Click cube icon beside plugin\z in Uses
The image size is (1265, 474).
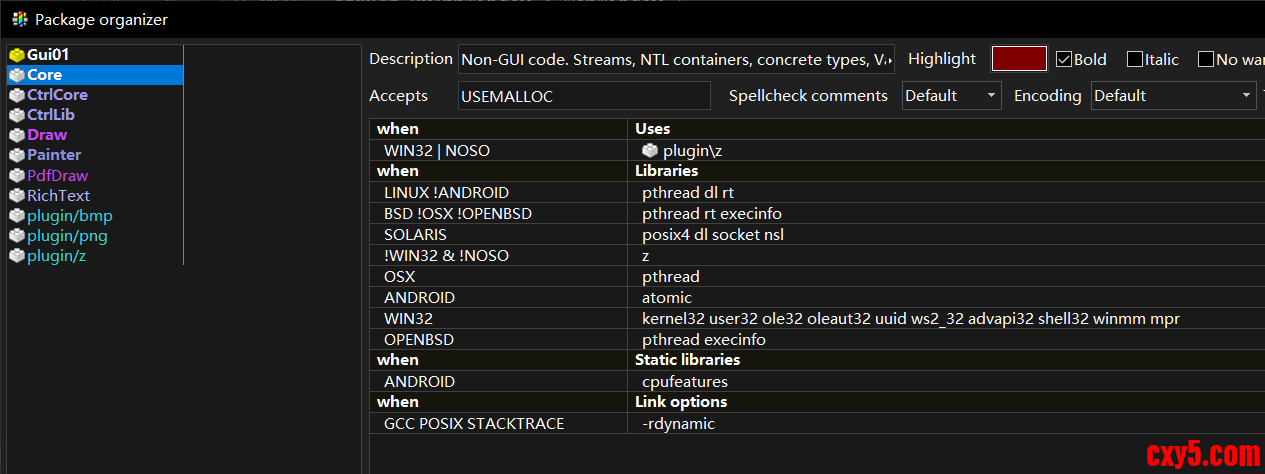click(x=650, y=150)
